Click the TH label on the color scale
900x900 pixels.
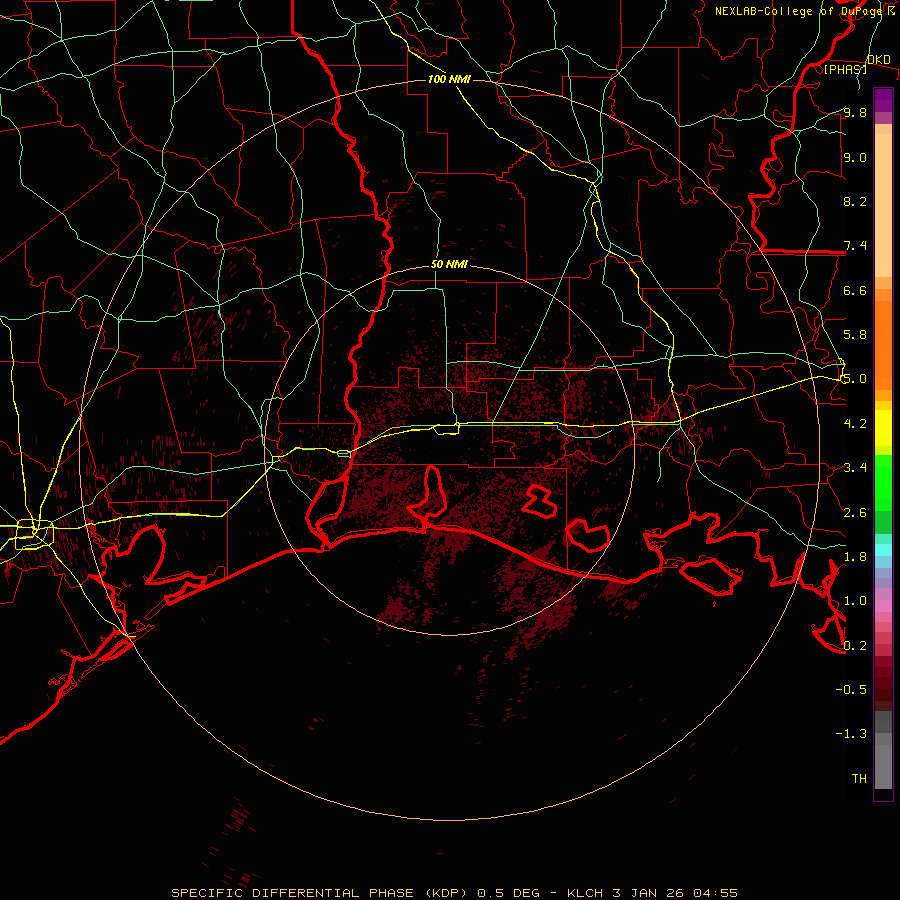(859, 779)
